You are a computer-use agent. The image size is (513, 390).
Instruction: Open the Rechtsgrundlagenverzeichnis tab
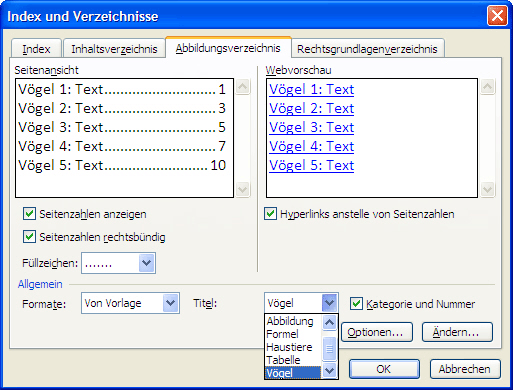coord(367,49)
